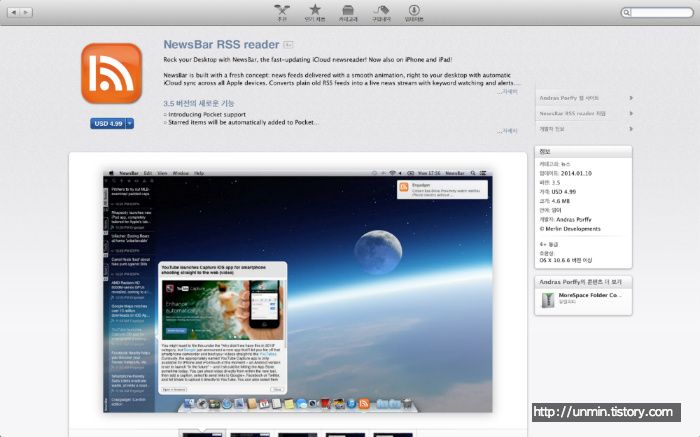Click the 2014.01.10 update date
Image resolution: width=700 pixels, height=437 pixels.
pyautogui.click(x=576, y=173)
